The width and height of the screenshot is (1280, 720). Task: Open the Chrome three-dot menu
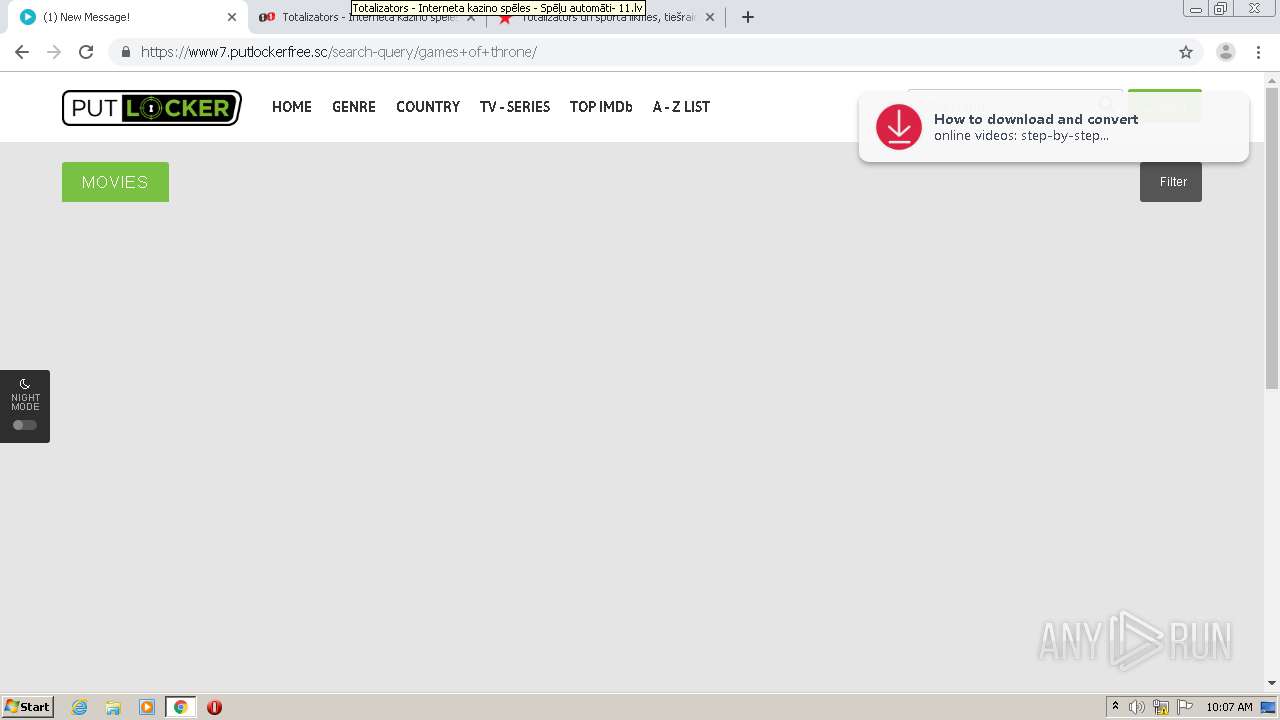[1258, 52]
